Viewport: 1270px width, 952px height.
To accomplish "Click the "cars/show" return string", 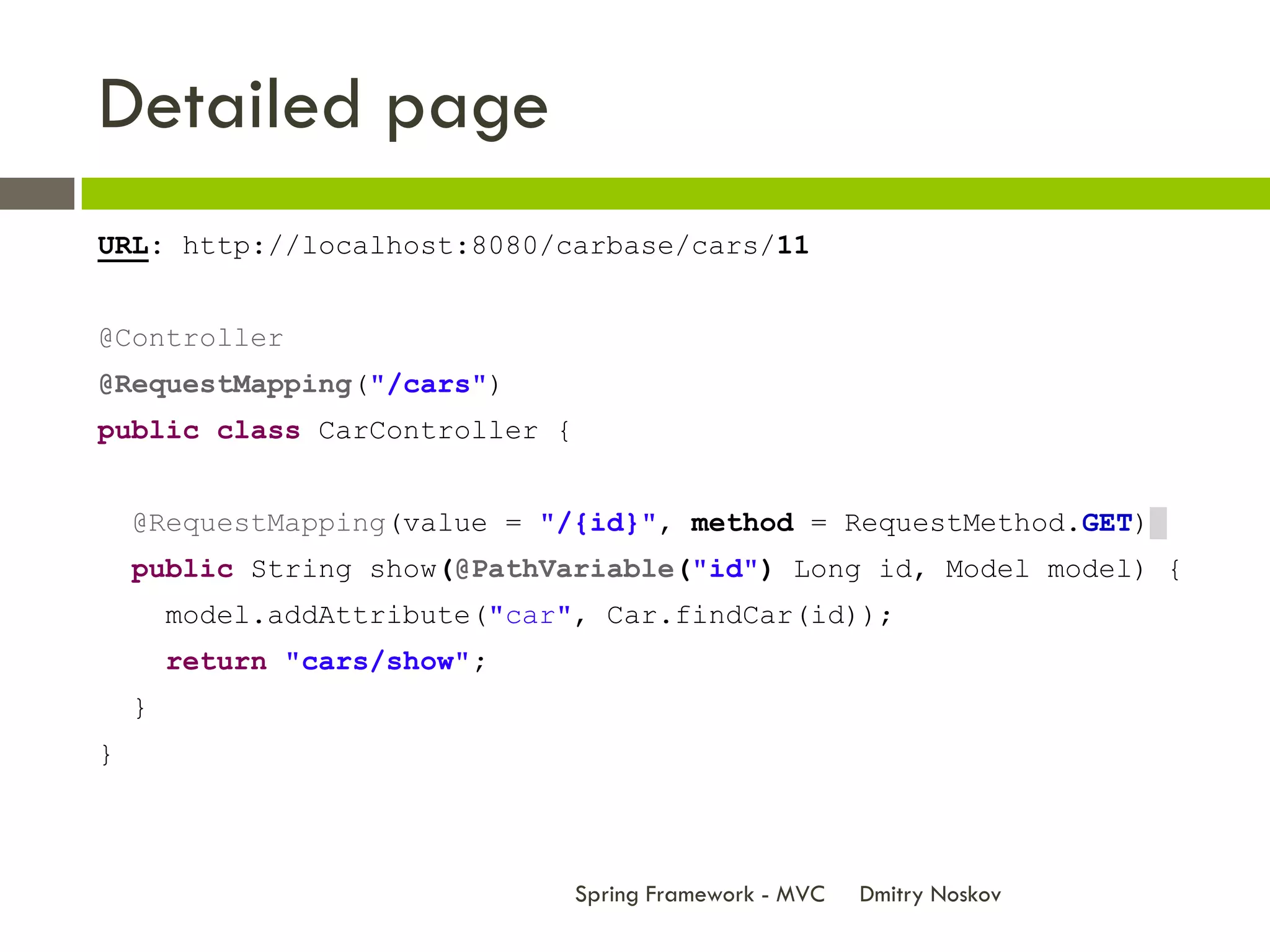I will point(377,662).
